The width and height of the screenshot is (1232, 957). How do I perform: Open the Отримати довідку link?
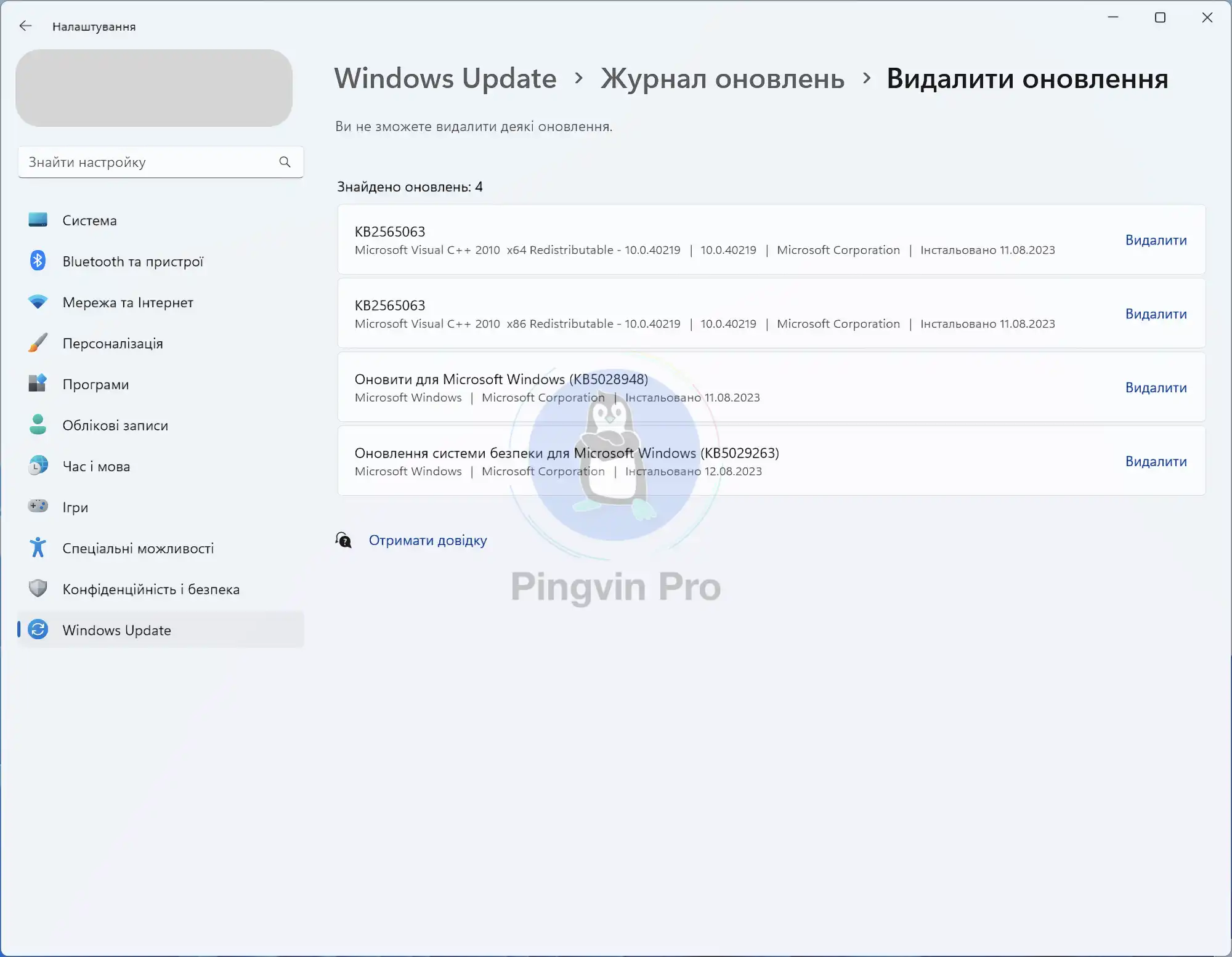pyautogui.click(x=428, y=540)
